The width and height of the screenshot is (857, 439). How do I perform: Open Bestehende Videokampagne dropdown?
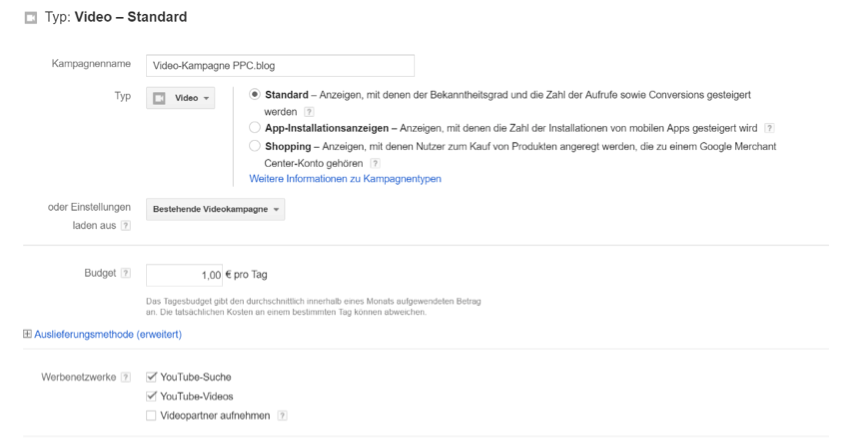tap(215, 209)
